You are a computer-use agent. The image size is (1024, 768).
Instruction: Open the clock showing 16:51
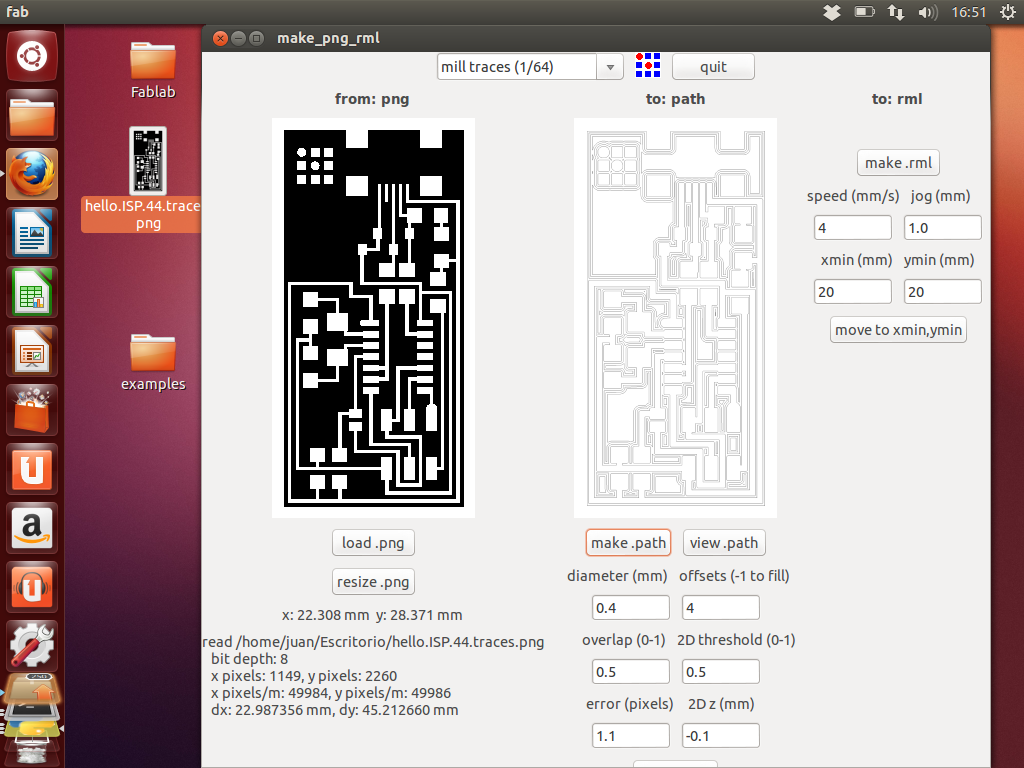click(968, 12)
